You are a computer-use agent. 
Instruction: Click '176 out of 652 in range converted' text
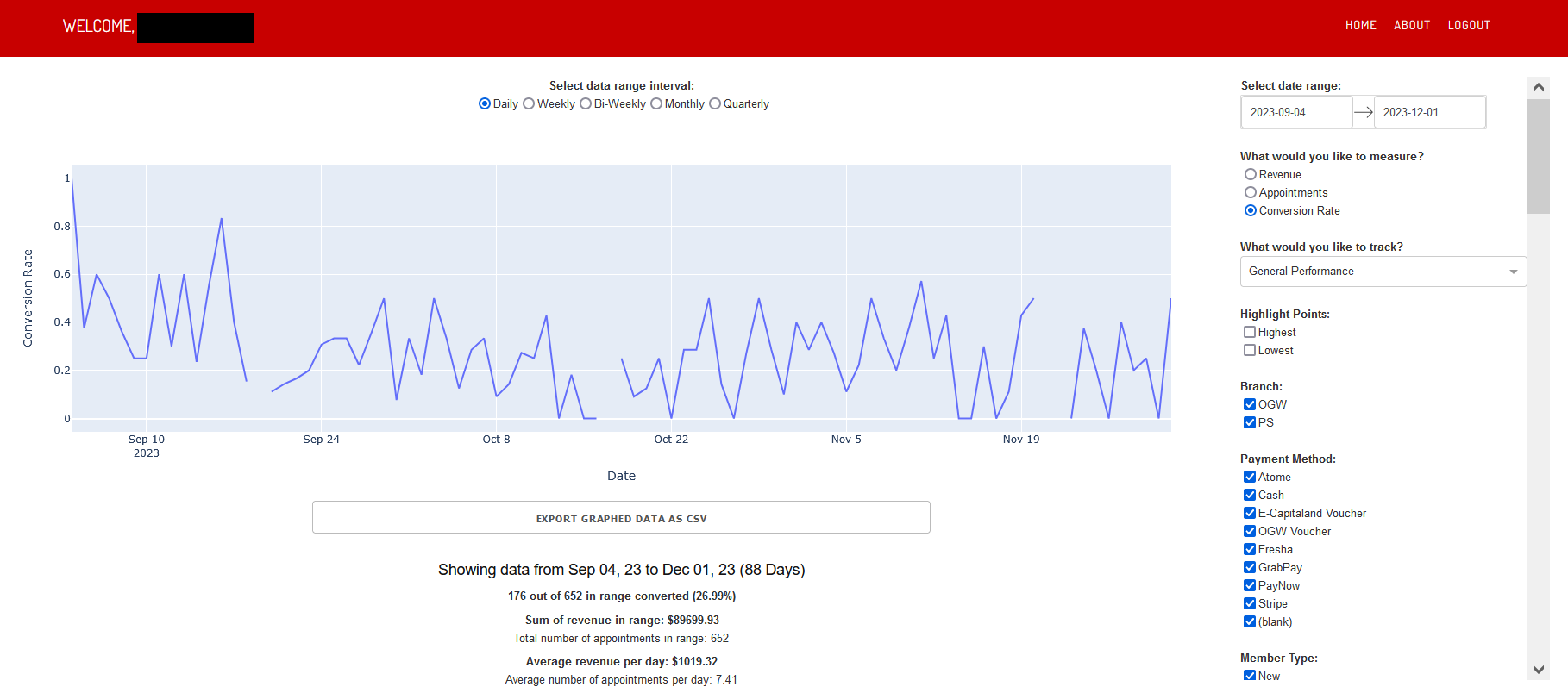(622, 596)
